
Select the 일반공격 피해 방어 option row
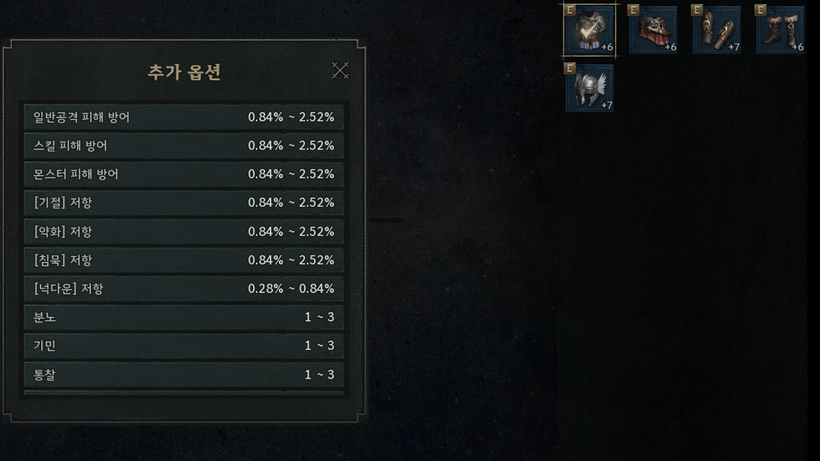[184, 117]
